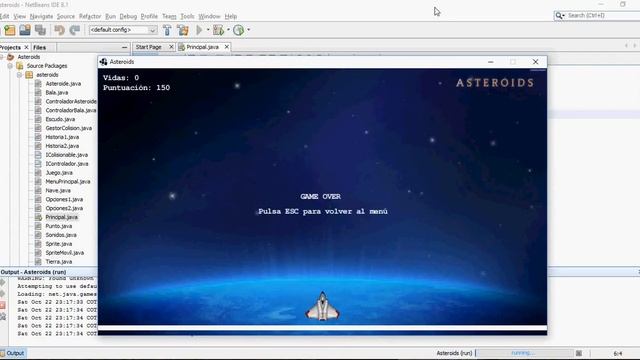Click the New Project toolbar icon

coord(9,30)
